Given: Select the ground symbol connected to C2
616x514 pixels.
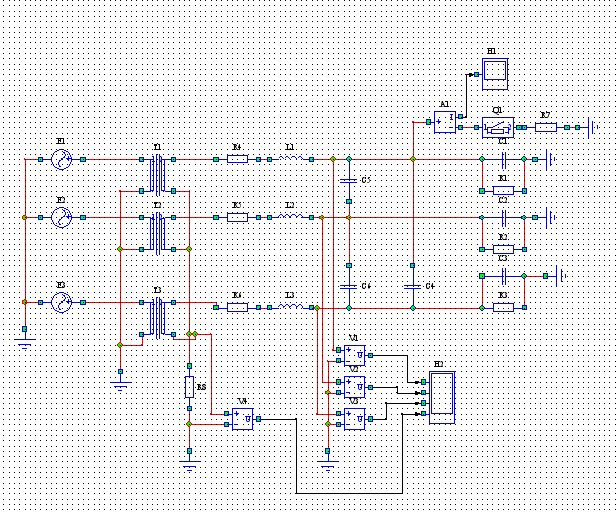Looking at the screenshot, I should click(x=550, y=217).
